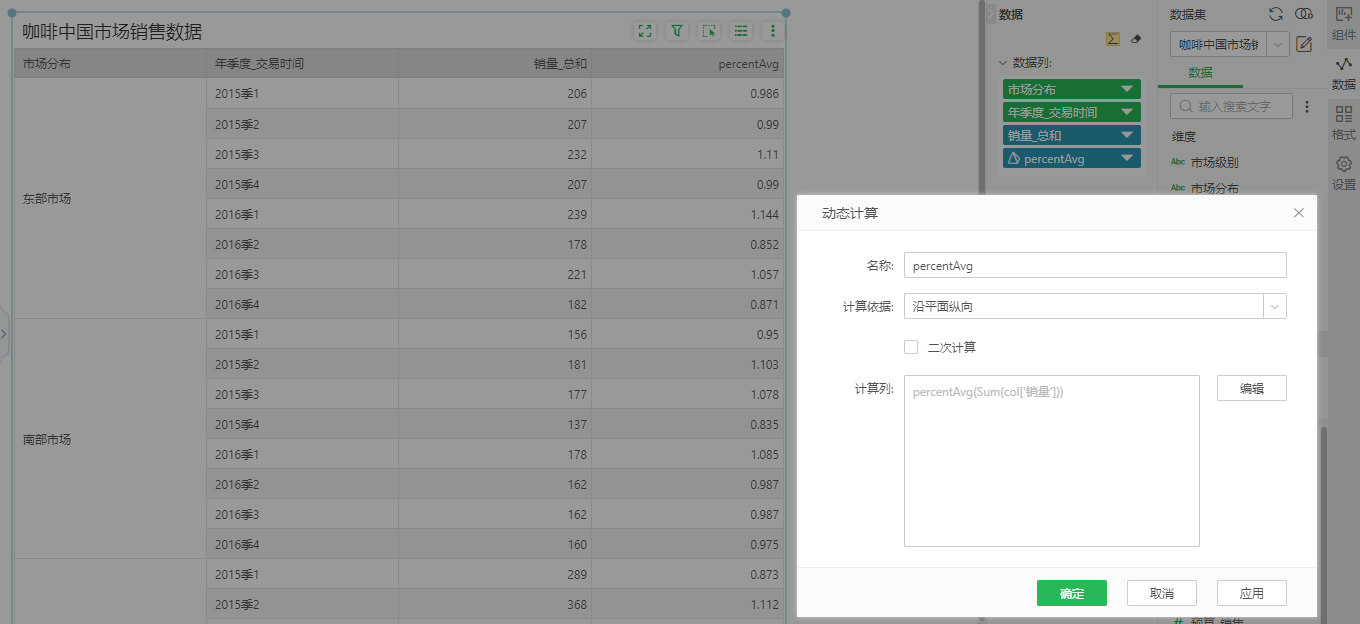Click the 编辑 button beside formula box
The width and height of the screenshot is (1360, 624).
click(x=1251, y=388)
